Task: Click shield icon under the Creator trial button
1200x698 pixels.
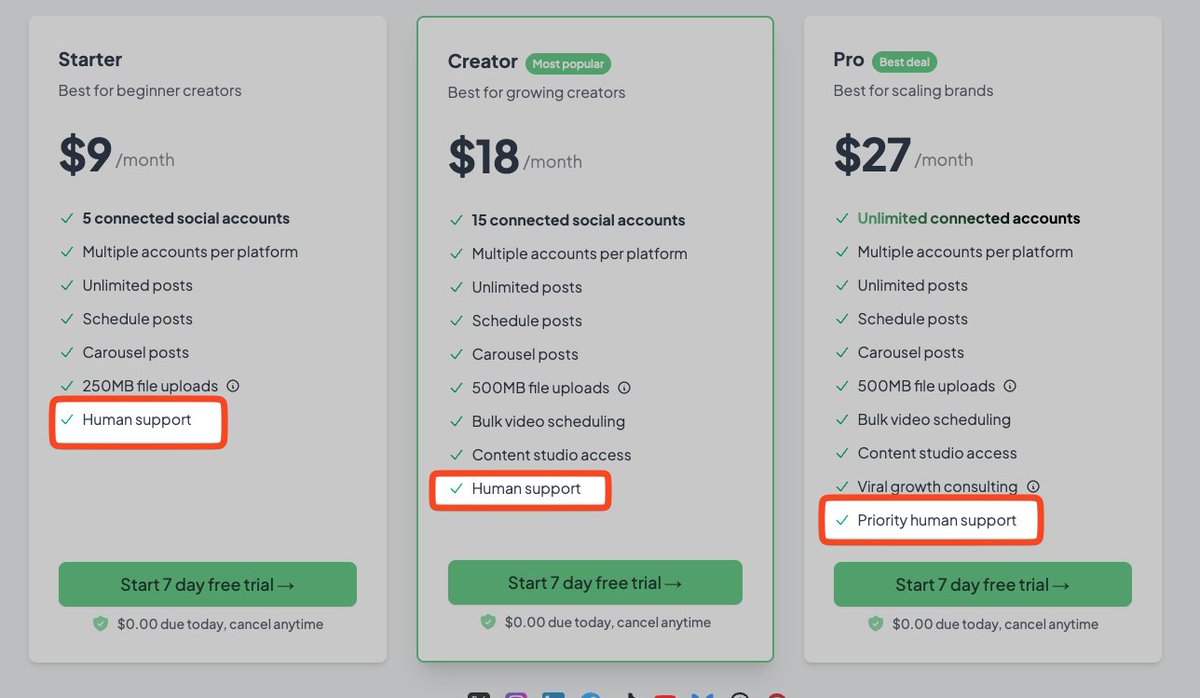Action: pyautogui.click(x=488, y=622)
